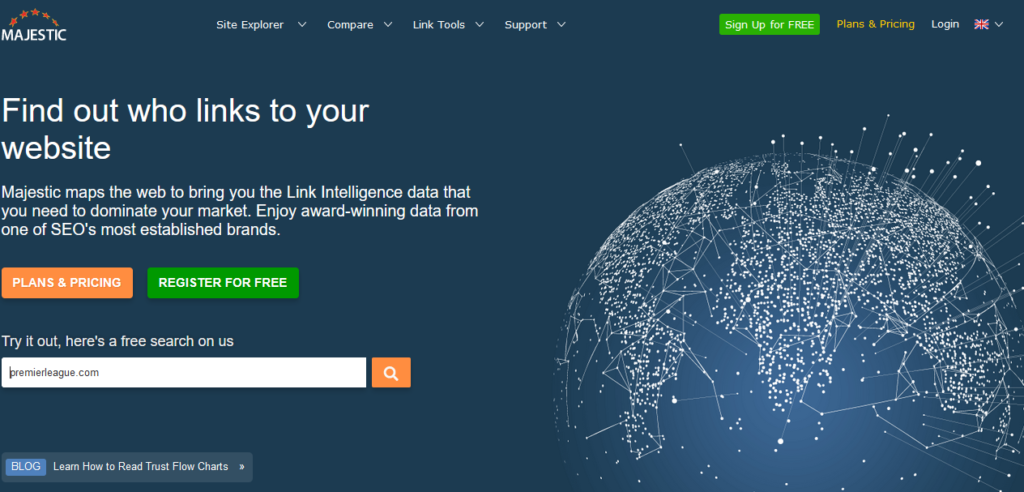The image size is (1024, 492).
Task: Expand the Compare menu chevron
Action: click(x=388, y=25)
